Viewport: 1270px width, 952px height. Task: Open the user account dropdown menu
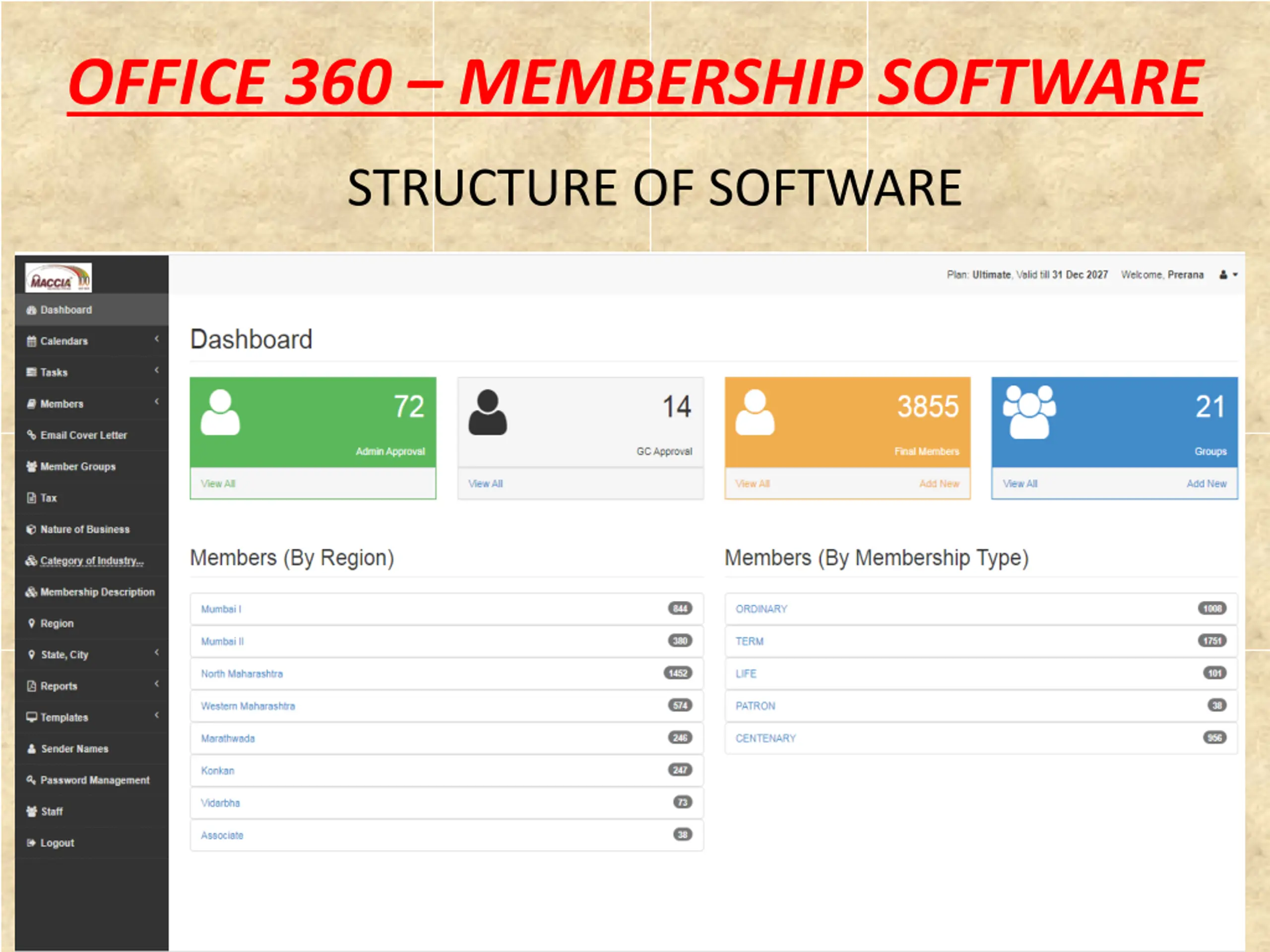pos(1228,275)
